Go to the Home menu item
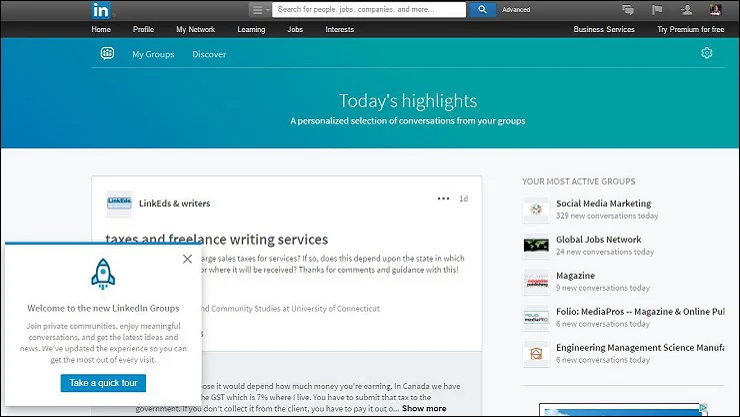The width and height of the screenshot is (740, 417). point(101,29)
